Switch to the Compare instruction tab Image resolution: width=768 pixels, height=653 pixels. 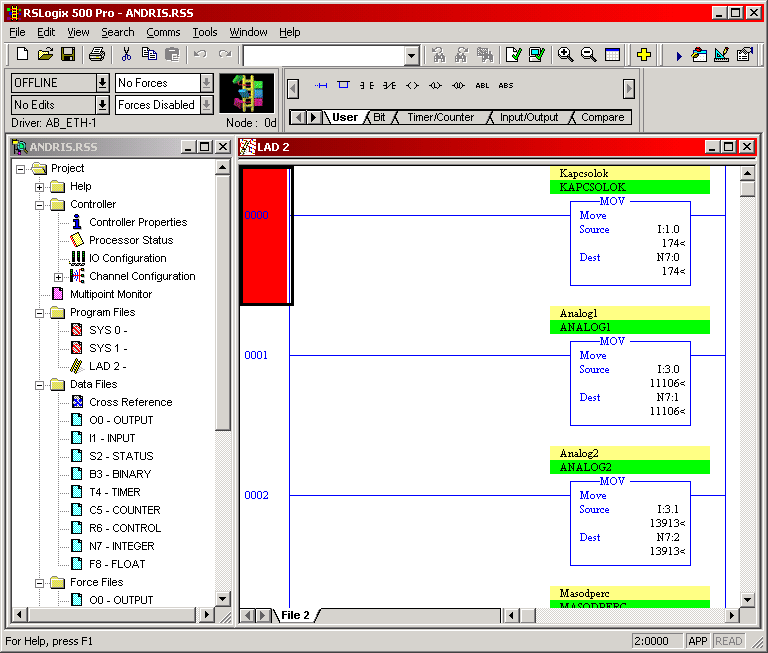tap(602, 117)
